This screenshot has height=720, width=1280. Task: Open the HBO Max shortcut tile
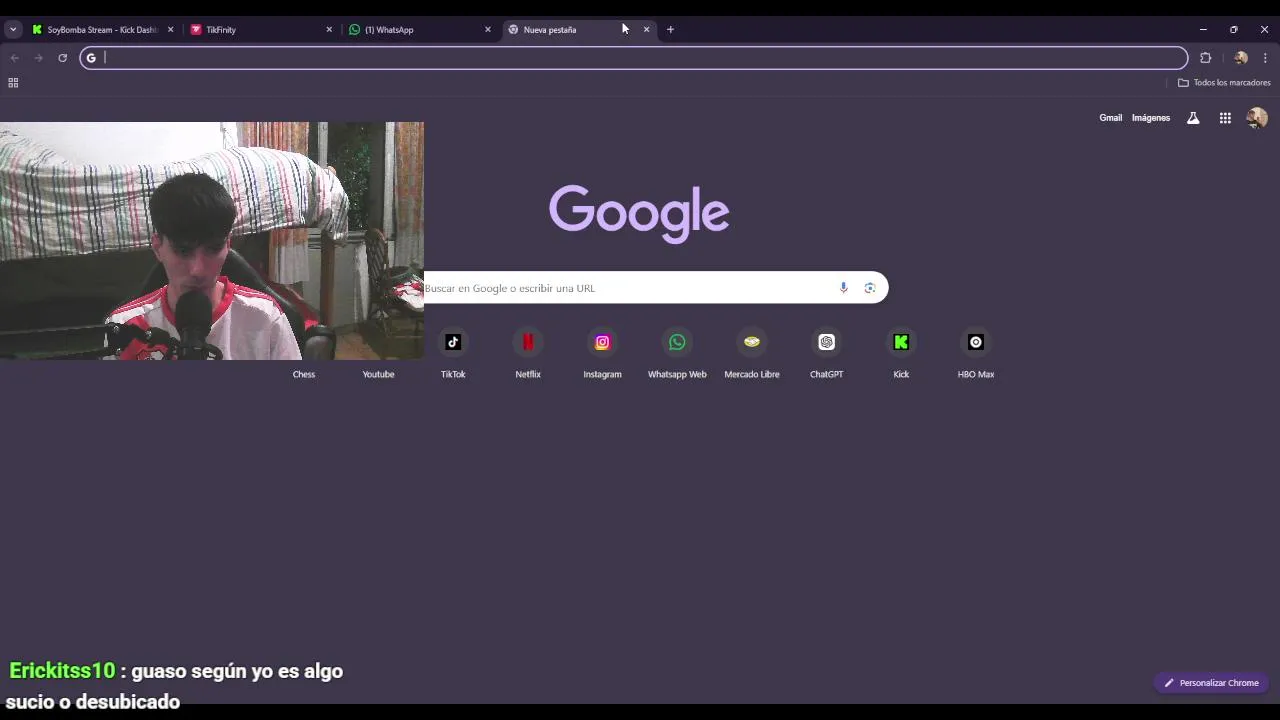[x=976, y=354]
